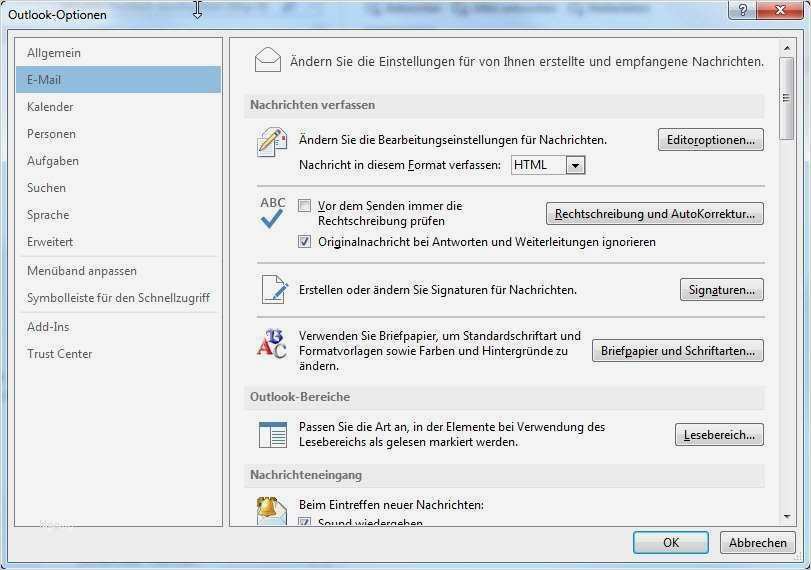Open the Sprache settings category
Viewport: 811px width, 570px height.
(118, 215)
